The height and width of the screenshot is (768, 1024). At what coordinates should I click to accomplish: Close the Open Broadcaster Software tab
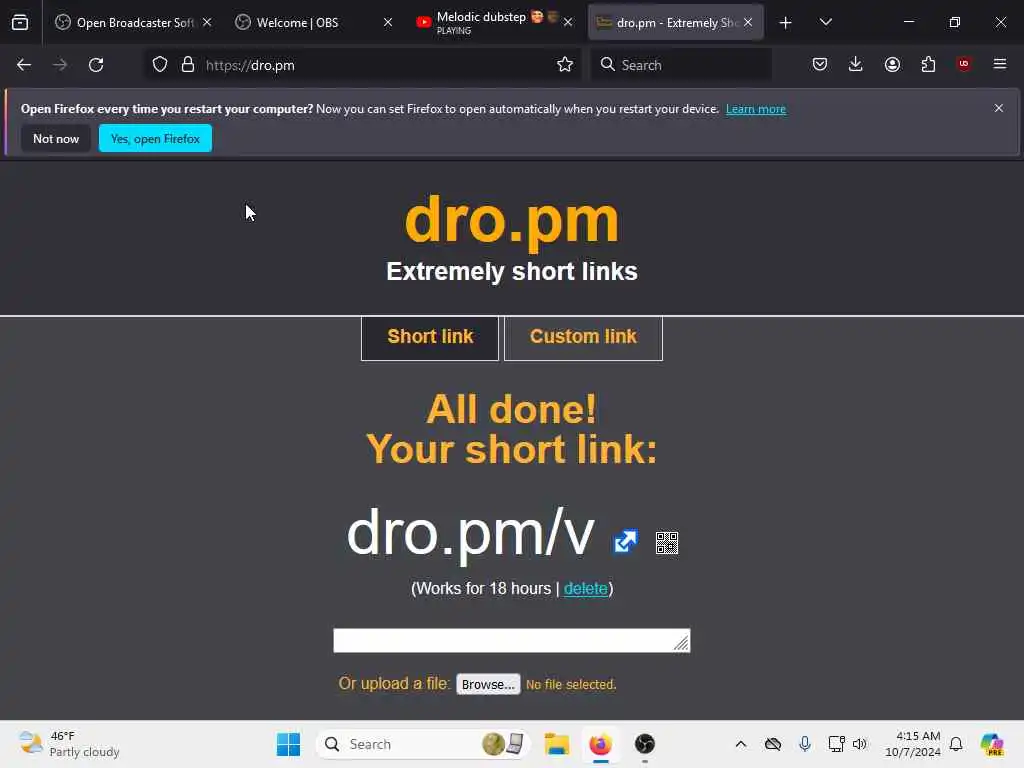(207, 22)
